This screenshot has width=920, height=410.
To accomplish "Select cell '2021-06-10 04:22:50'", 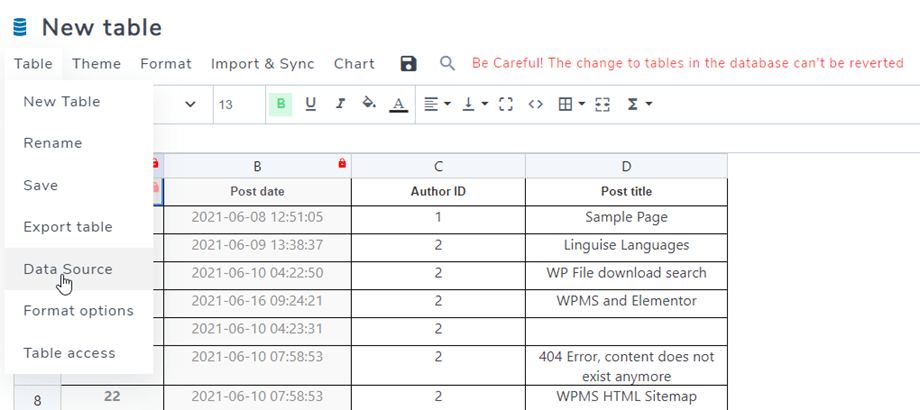I will 258,275.
